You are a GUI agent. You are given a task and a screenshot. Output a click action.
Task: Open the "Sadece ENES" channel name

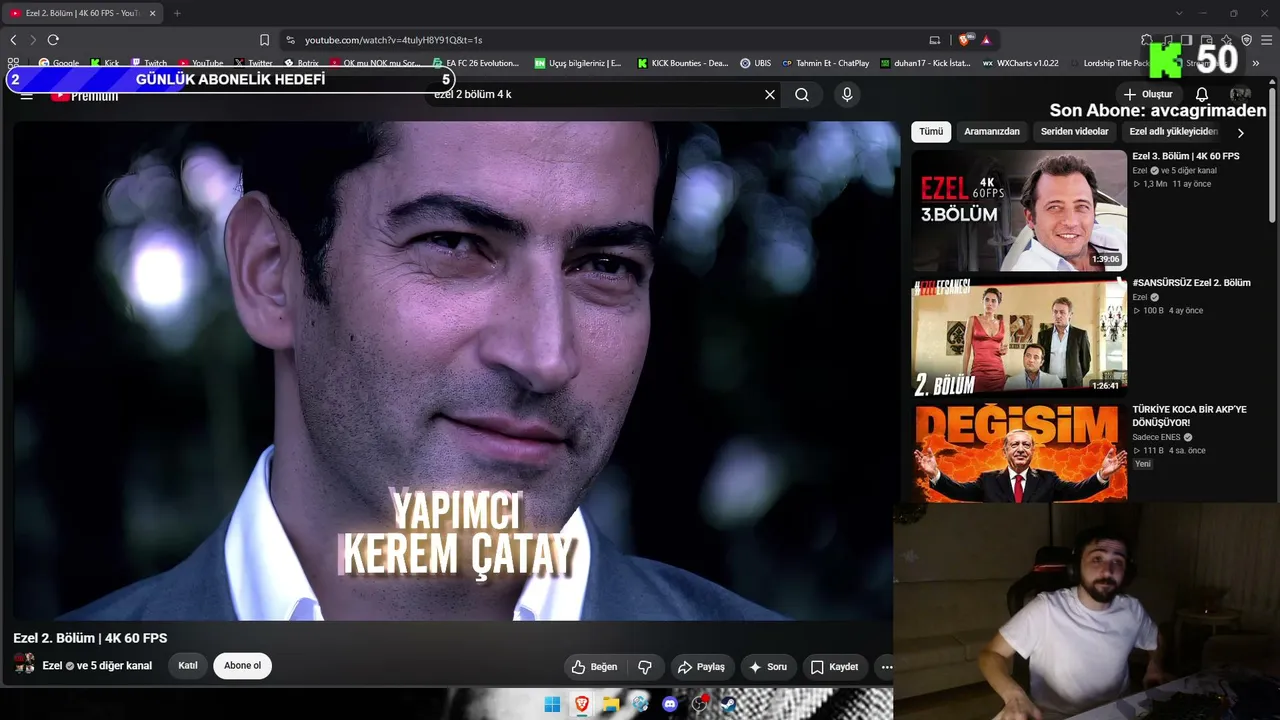point(1158,437)
